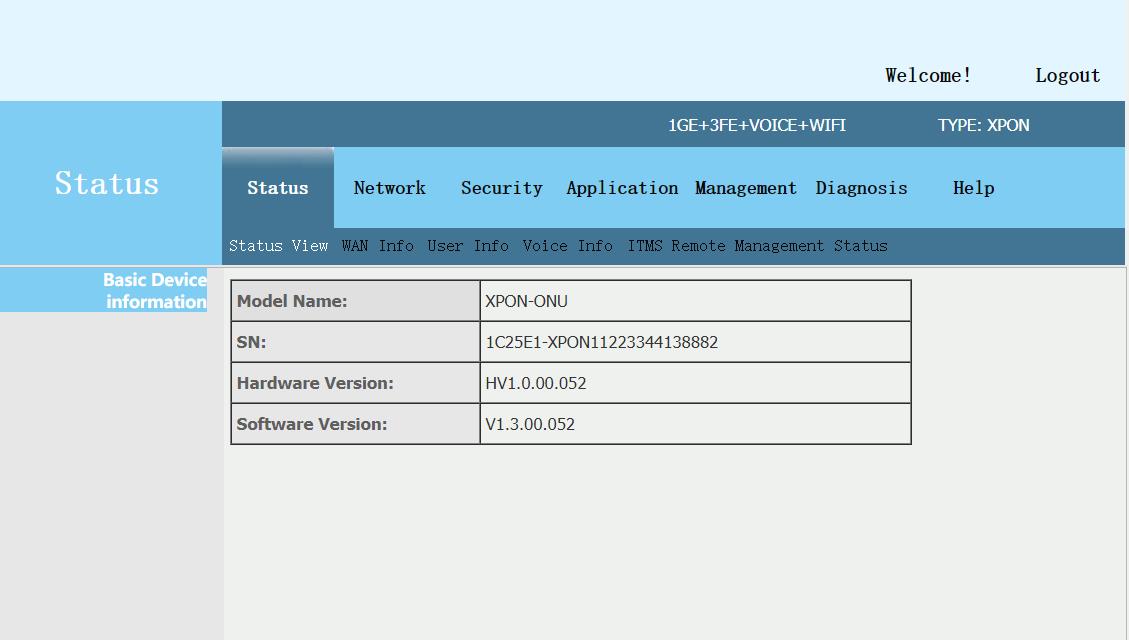This screenshot has width=1129, height=640.
Task: Open the WAN Info submenu
Action: point(377,246)
